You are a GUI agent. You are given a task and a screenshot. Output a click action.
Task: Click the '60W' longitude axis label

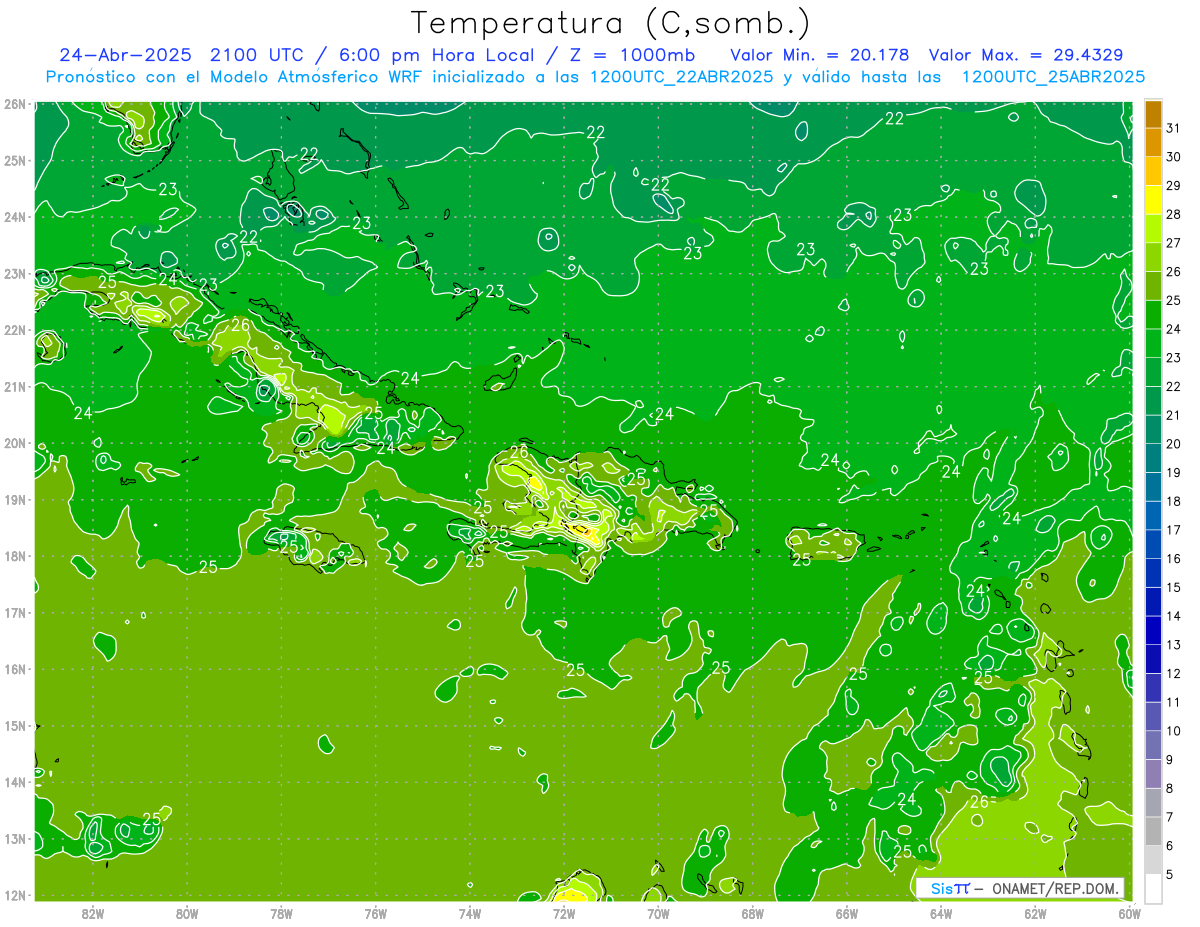(1130, 913)
